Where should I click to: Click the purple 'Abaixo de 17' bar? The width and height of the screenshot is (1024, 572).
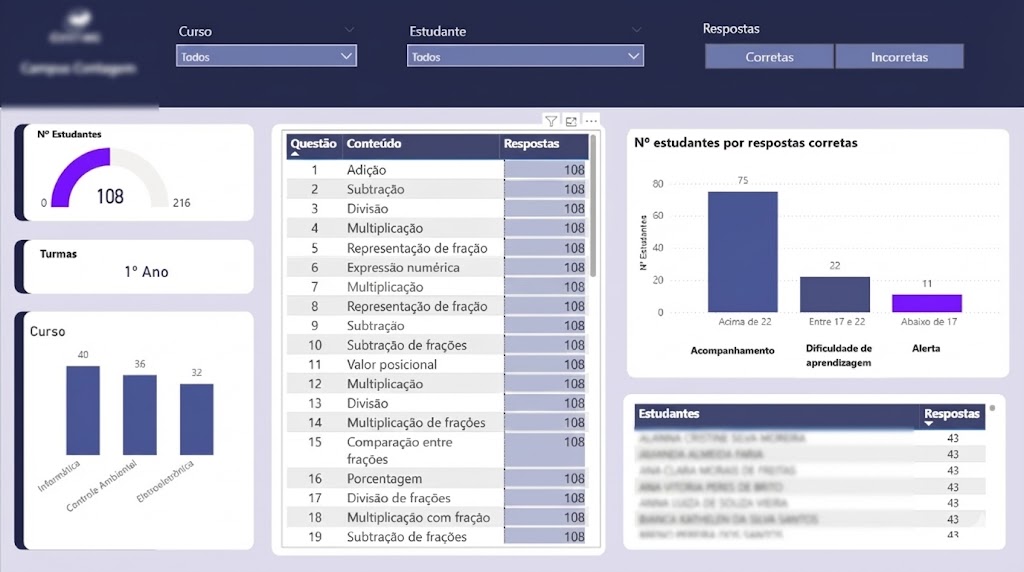pyautogui.click(x=926, y=303)
